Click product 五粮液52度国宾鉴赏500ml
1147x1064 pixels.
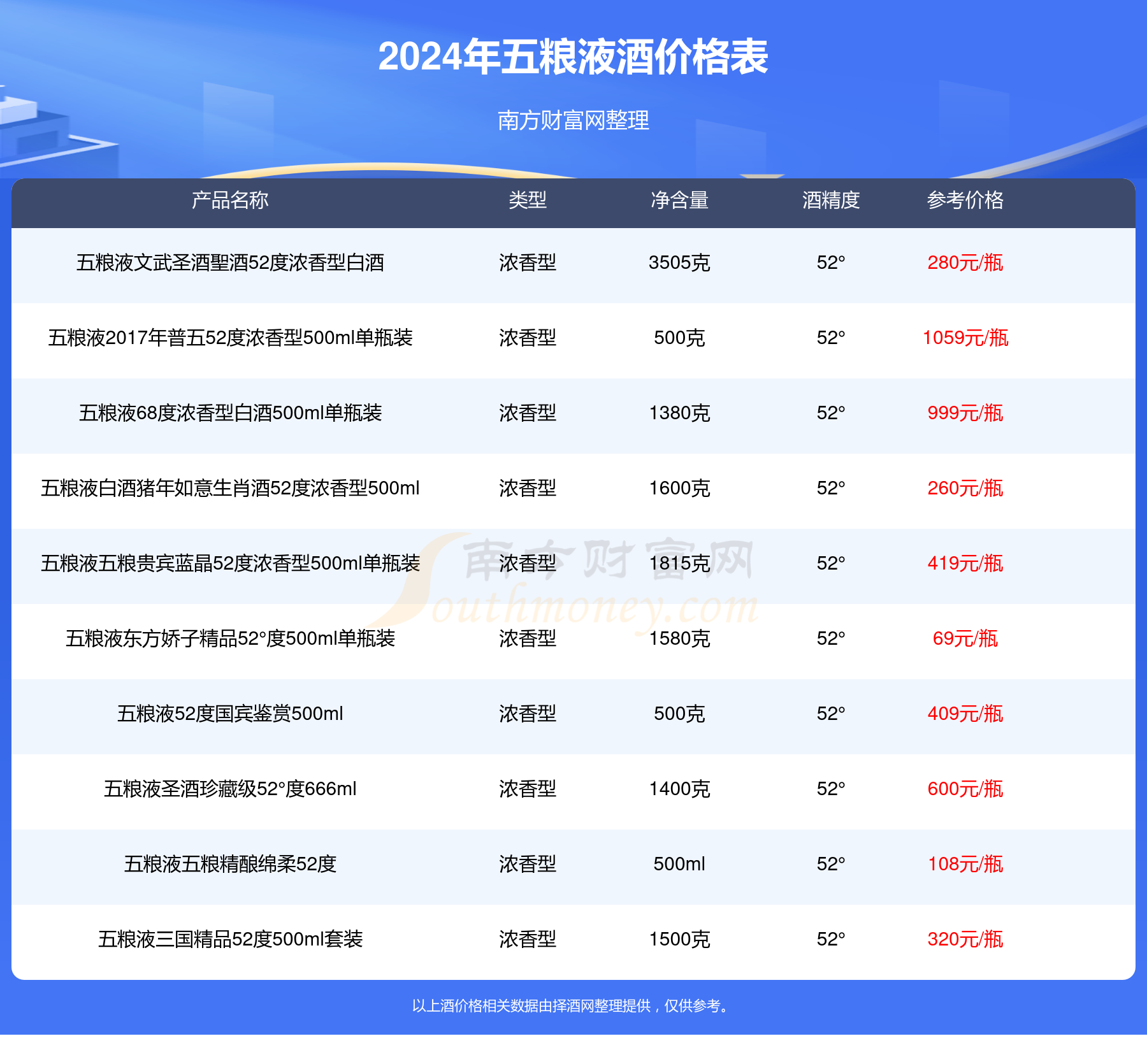[x=230, y=714]
